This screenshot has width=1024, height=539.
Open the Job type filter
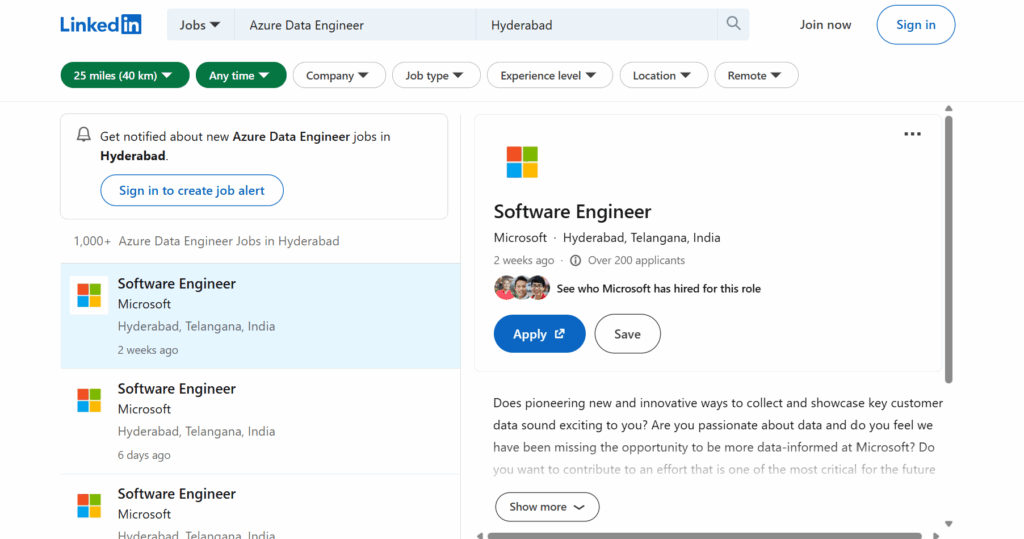(434, 76)
